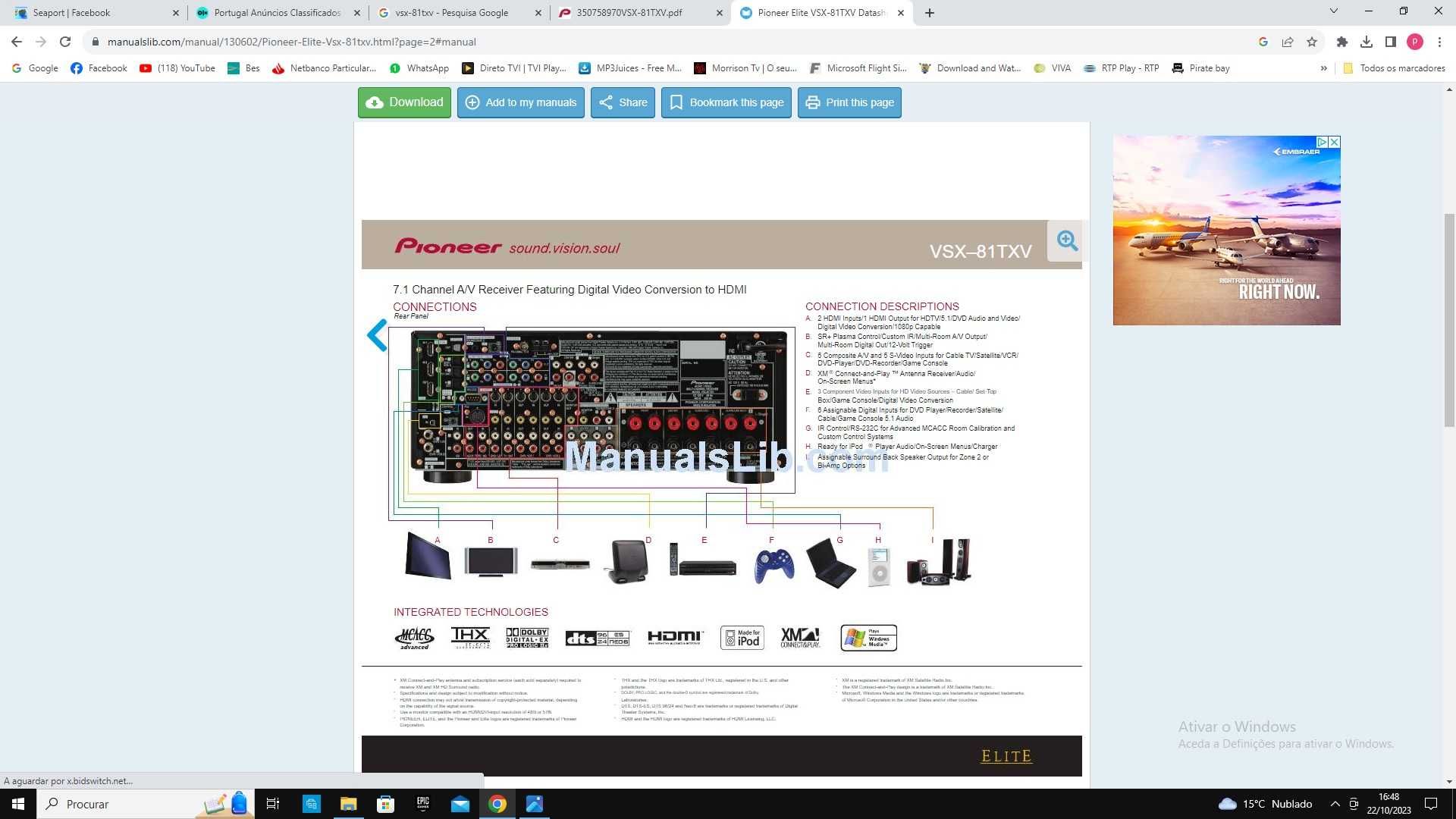Image resolution: width=1456 pixels, height=819 pixels.
Task: Click the Download button for manual
Action: 405,102
